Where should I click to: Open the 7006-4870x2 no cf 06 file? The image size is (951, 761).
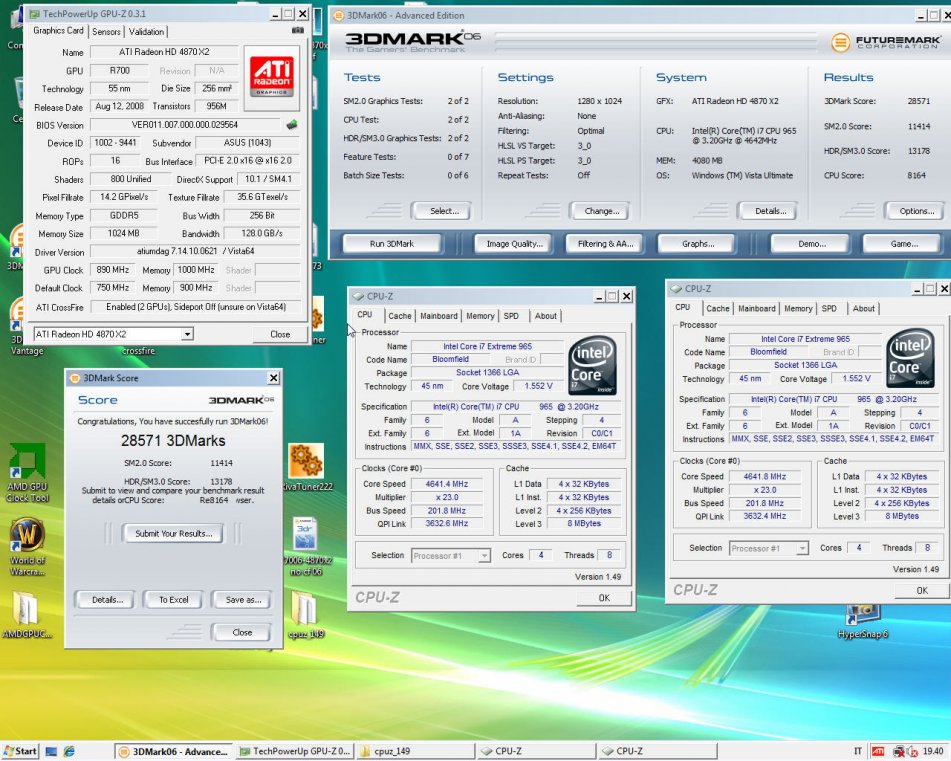click(306, 546)
